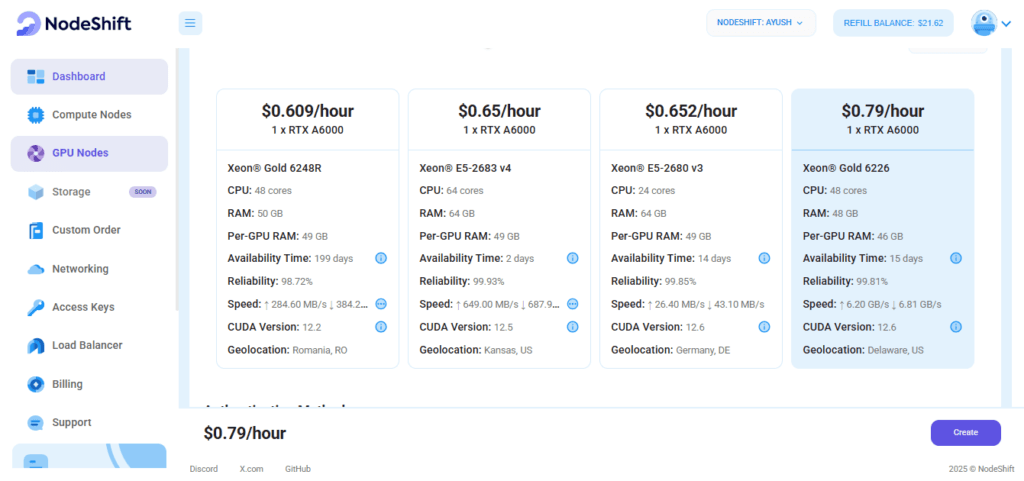Click the Kansas, US geolocation value
The image size is (1024, 481).
[508, 350]
